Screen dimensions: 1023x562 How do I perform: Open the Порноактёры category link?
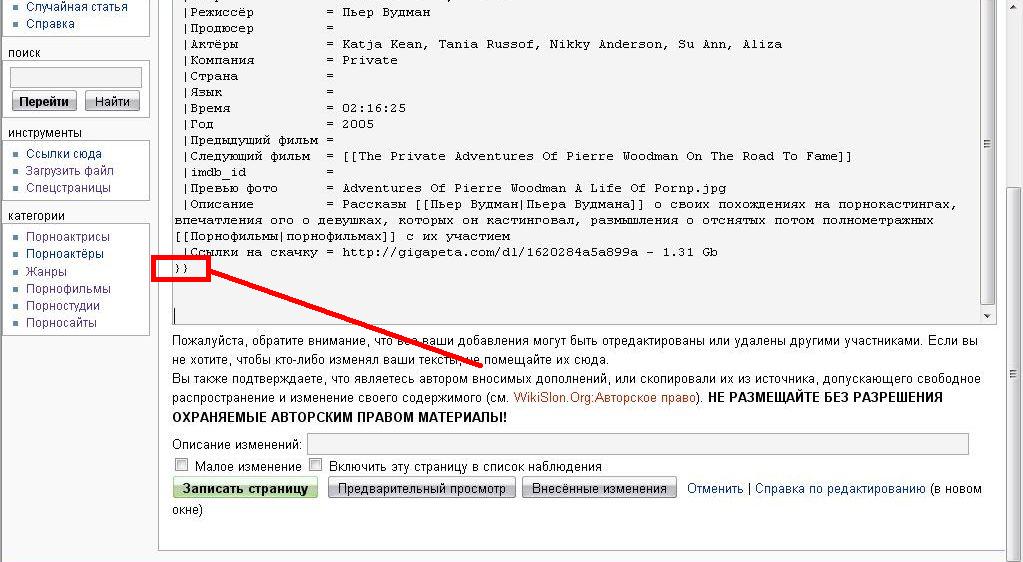[x=65, y=254]
